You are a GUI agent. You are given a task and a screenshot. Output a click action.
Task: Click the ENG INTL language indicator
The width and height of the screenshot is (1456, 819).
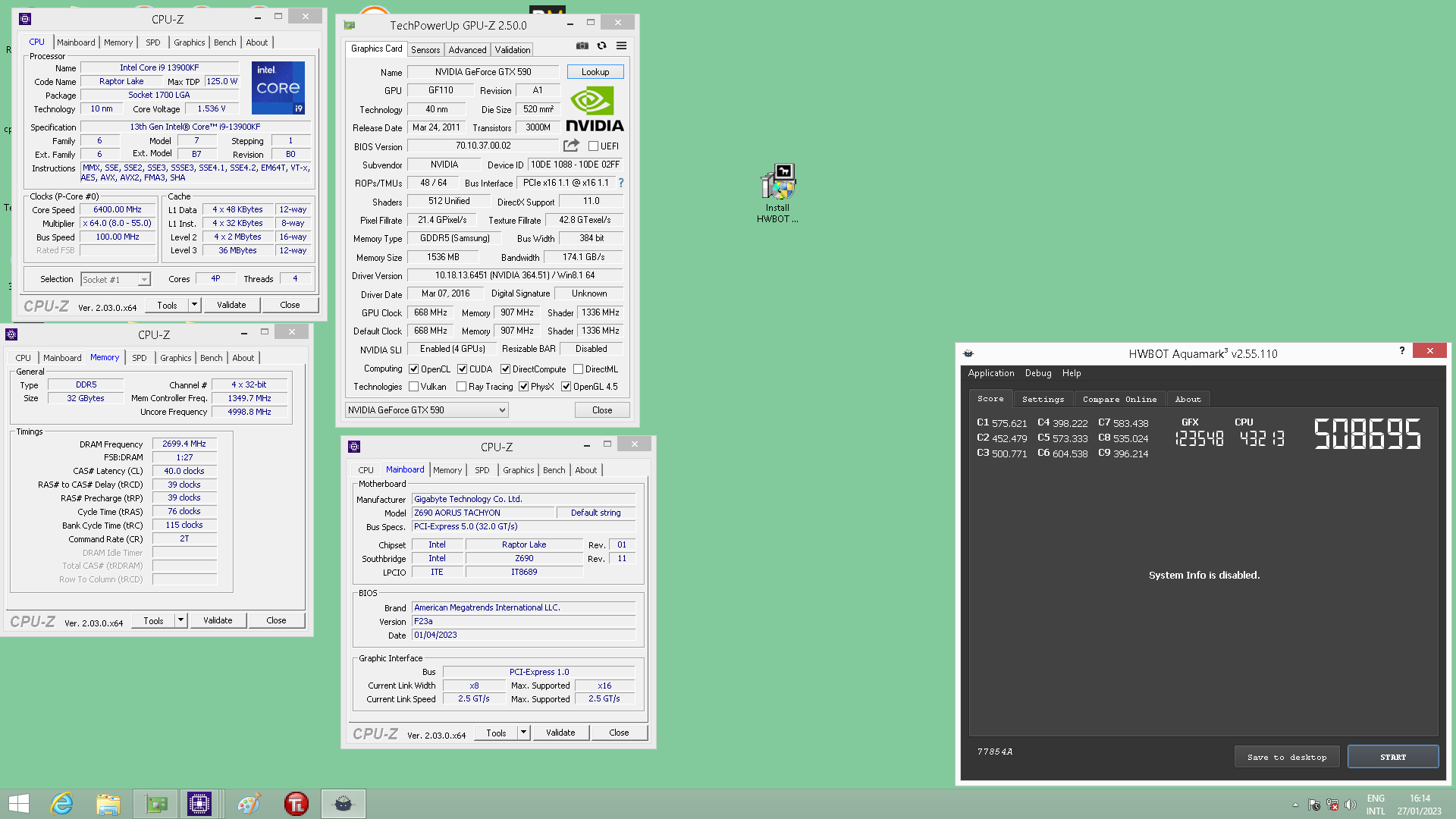[x=1376, y=805]
